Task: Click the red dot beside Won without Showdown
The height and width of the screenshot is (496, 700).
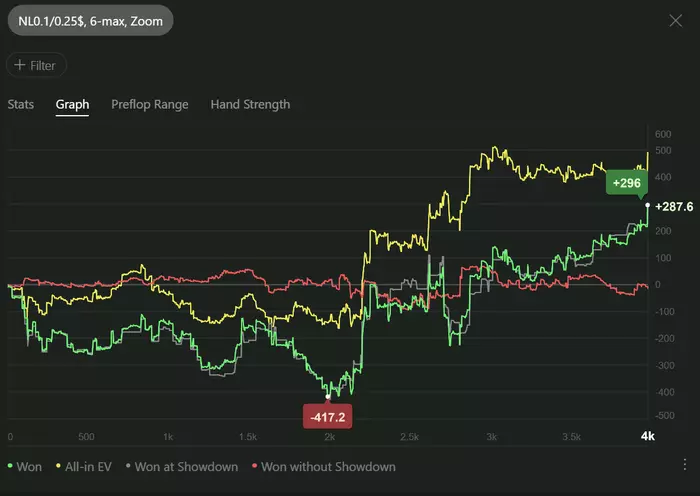Action: (x=255, y=467)
